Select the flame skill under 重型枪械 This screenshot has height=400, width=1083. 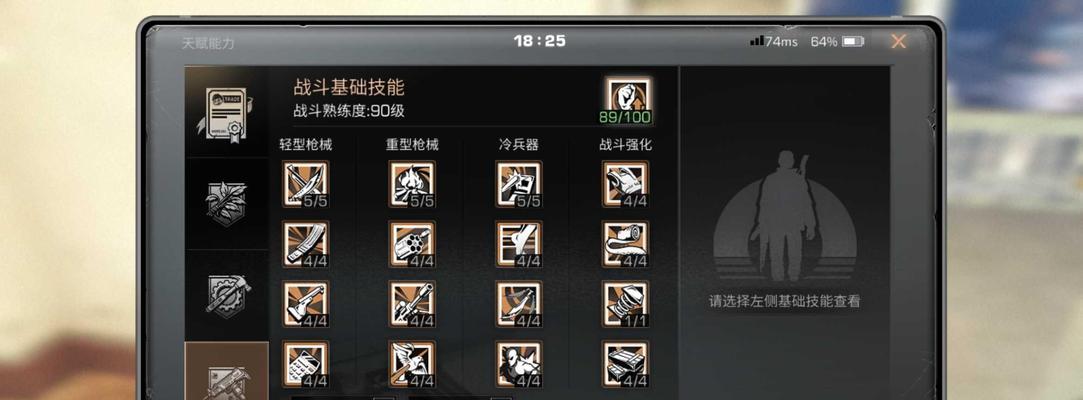click(412, 184)
